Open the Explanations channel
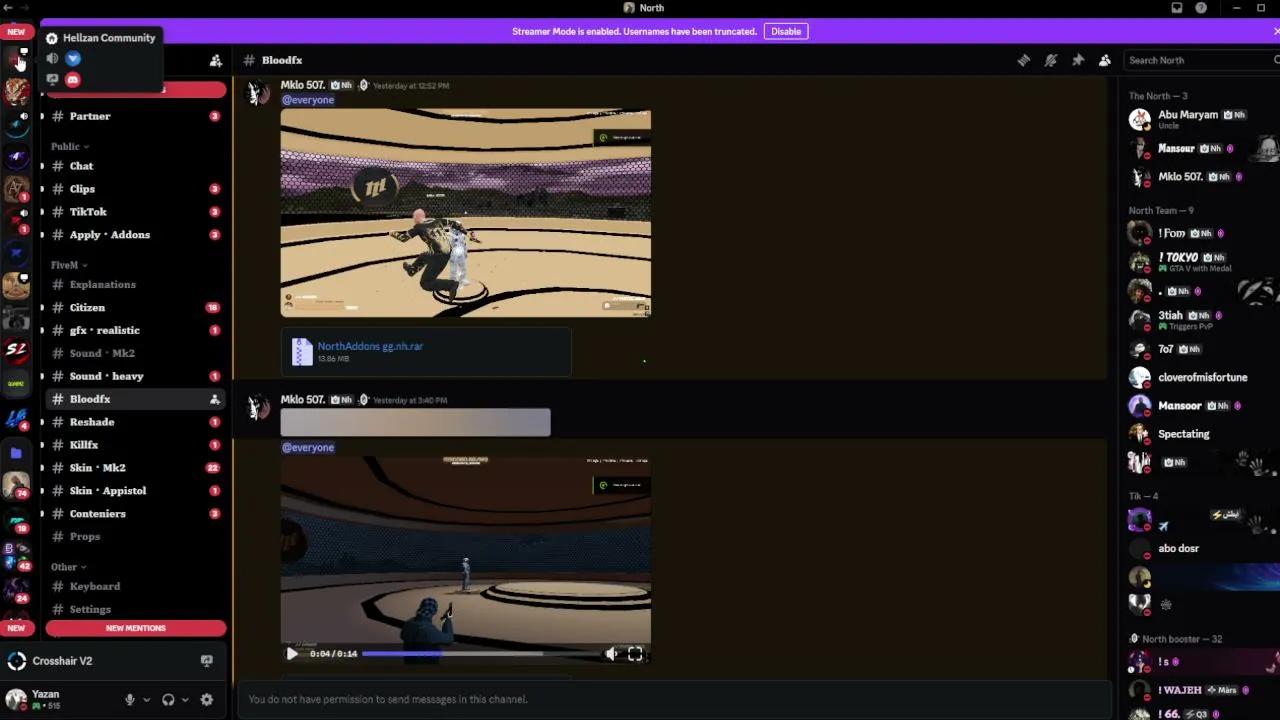This screenshot has height=720, width=1280. coord(135,285)
